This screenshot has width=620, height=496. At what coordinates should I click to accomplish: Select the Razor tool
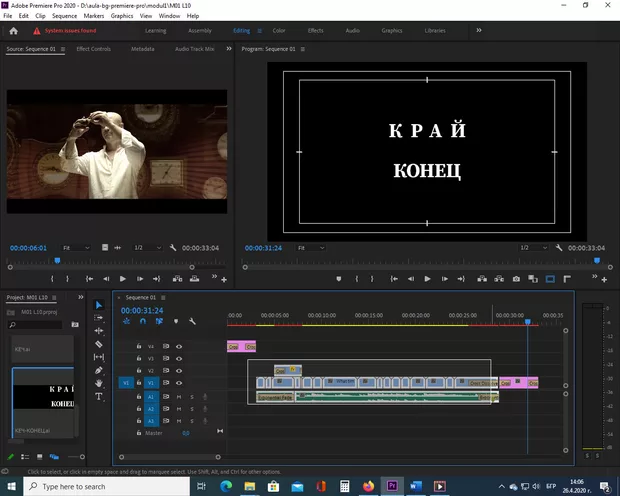99,344
